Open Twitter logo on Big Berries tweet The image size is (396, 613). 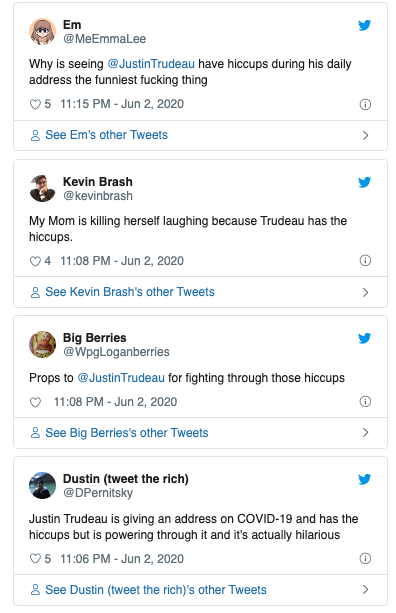pos(364,338)
